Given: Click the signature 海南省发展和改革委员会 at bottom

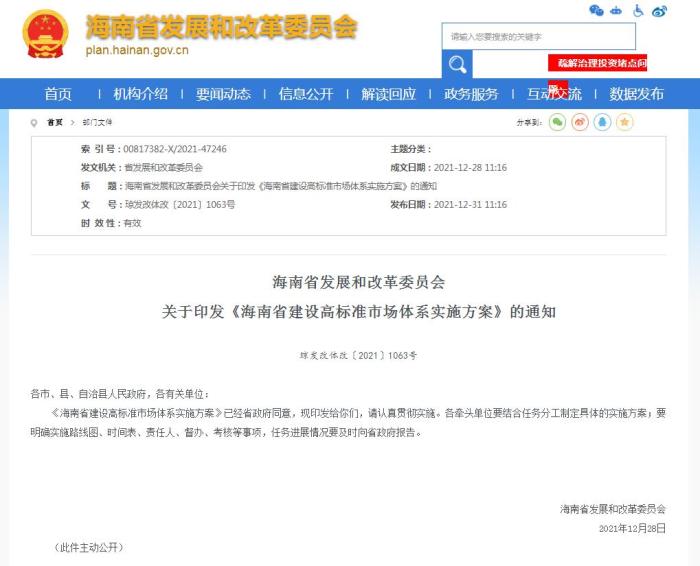Looking at the screenshot, I should 613,509.
